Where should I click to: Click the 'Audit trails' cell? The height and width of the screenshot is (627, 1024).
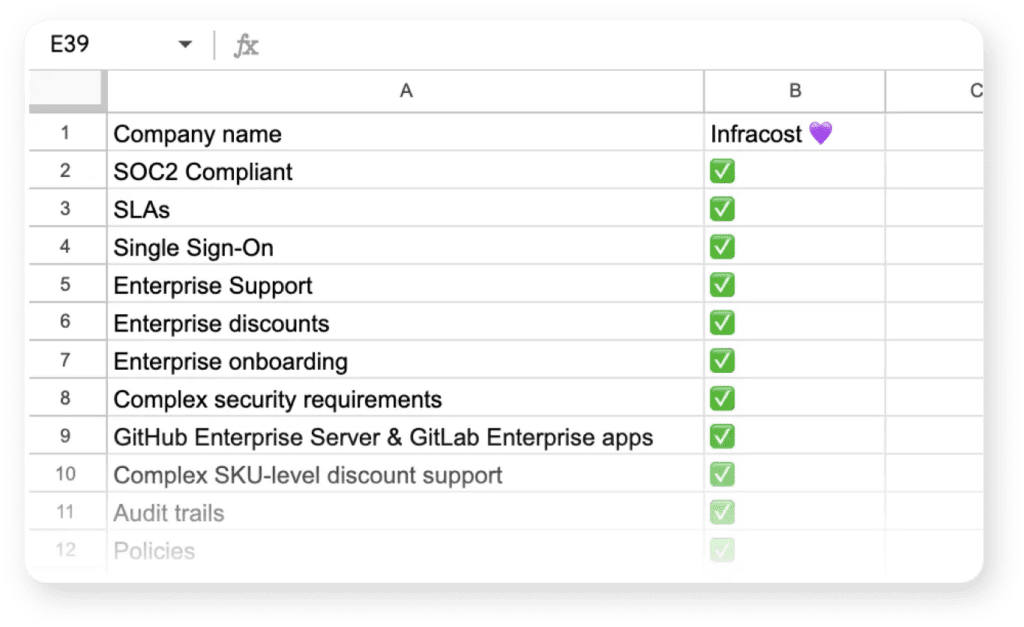[x=406, y=511]
